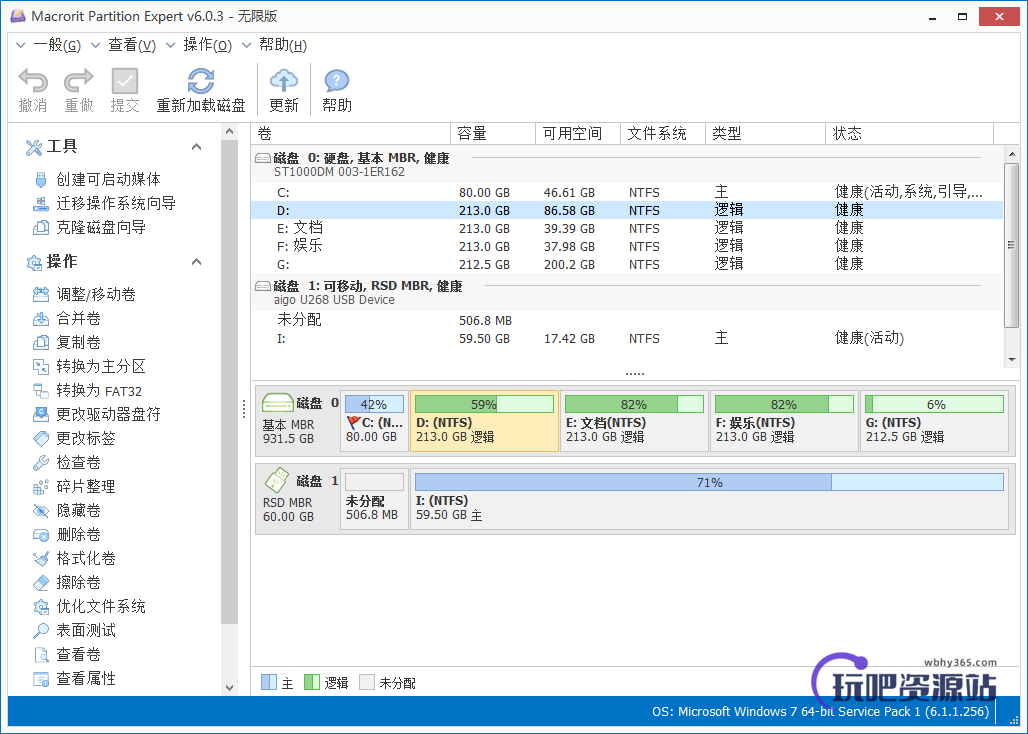The image size is (1028, 734).
Task: Select the I: volume row
Action: 627,339
